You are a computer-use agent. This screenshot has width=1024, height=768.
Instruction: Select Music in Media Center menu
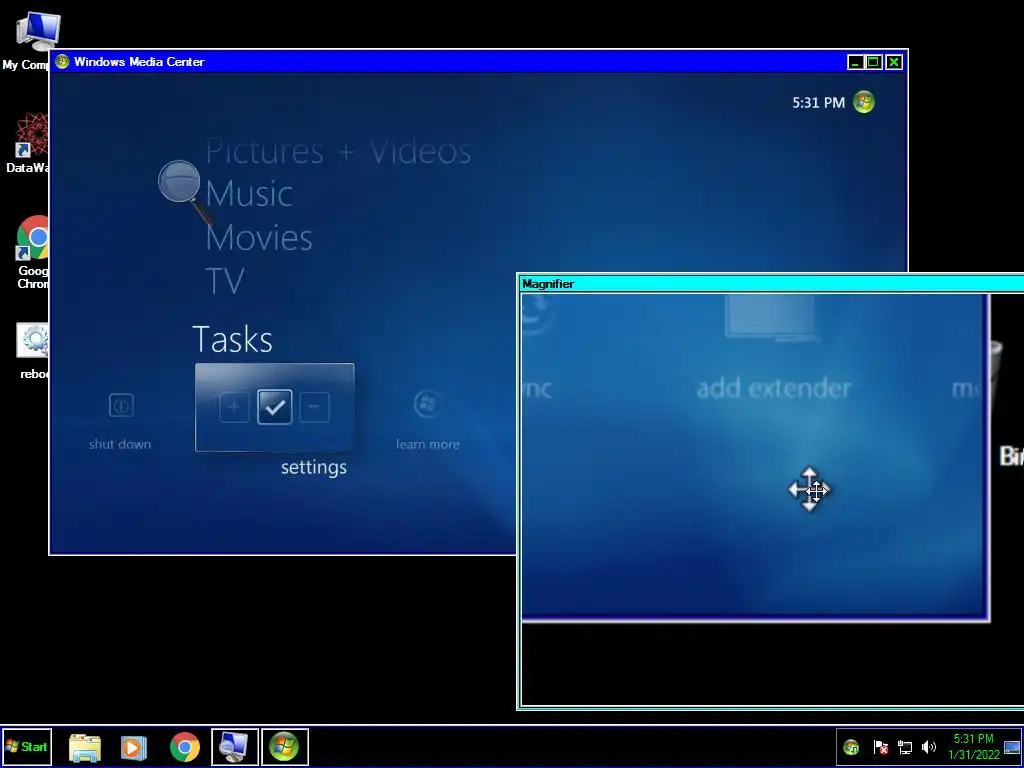pos(249,194)
